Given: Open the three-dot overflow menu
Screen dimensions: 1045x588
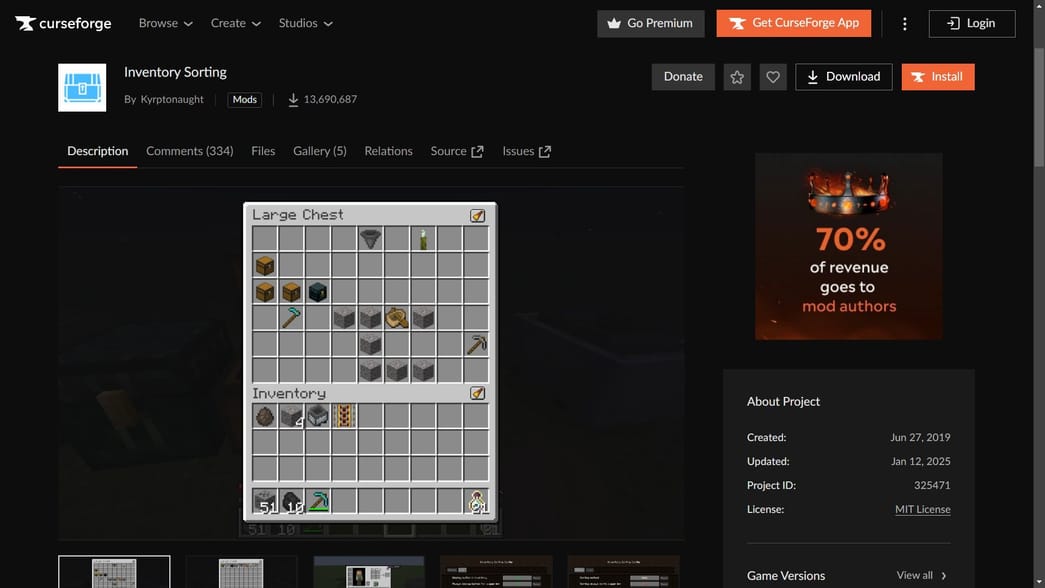Looking at the screenshot, I should tap(904, 23).
